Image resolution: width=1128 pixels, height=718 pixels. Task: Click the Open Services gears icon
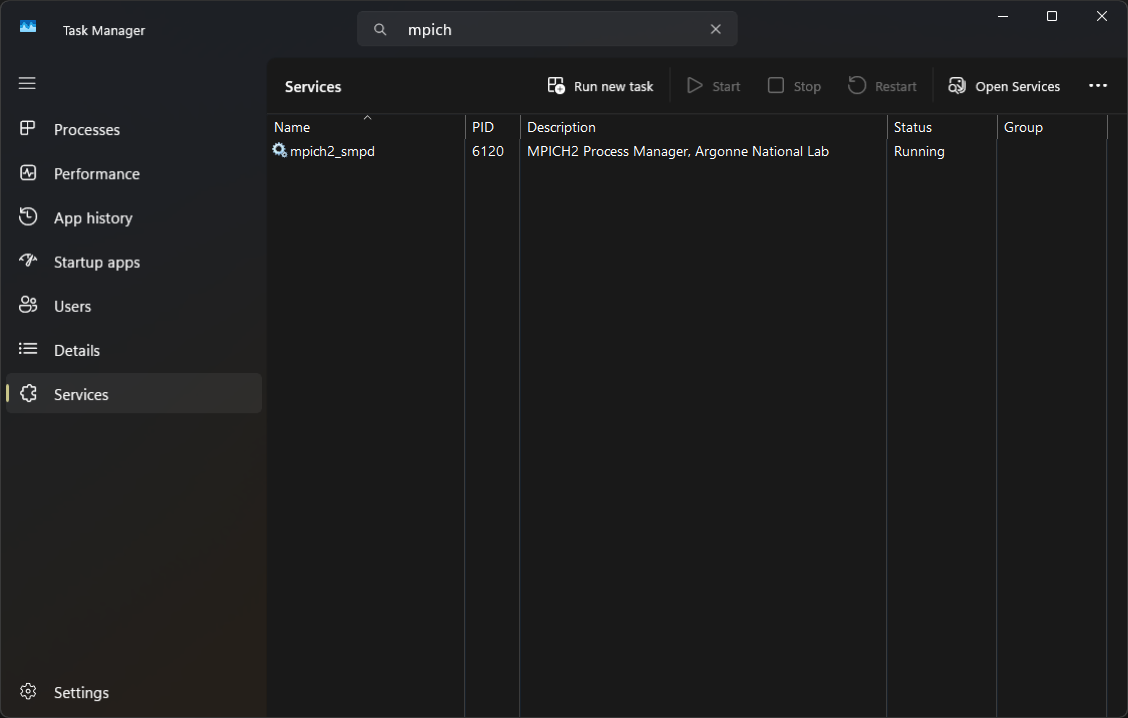click(957, 86)
